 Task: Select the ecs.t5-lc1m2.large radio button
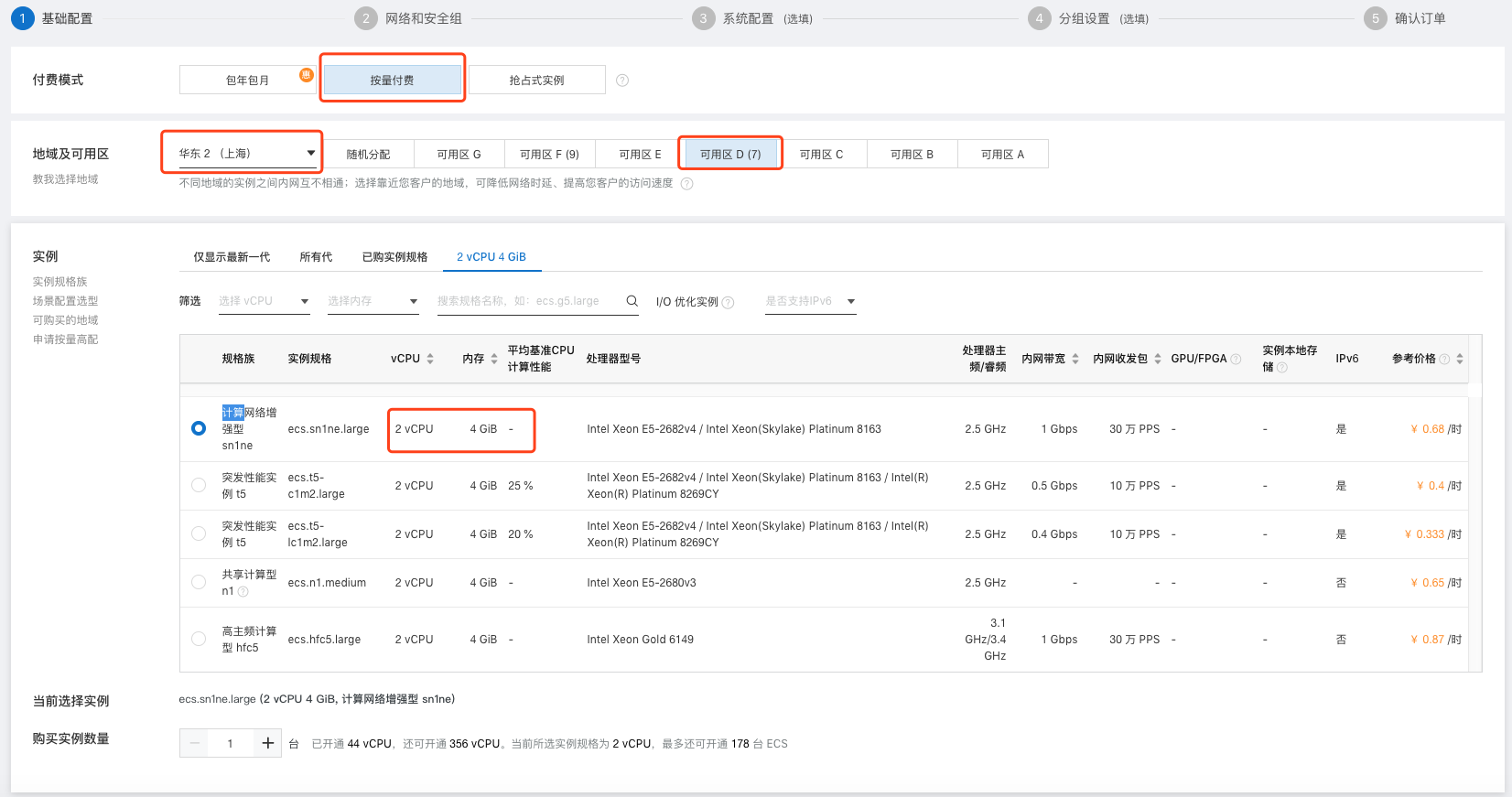pos(199,533)
